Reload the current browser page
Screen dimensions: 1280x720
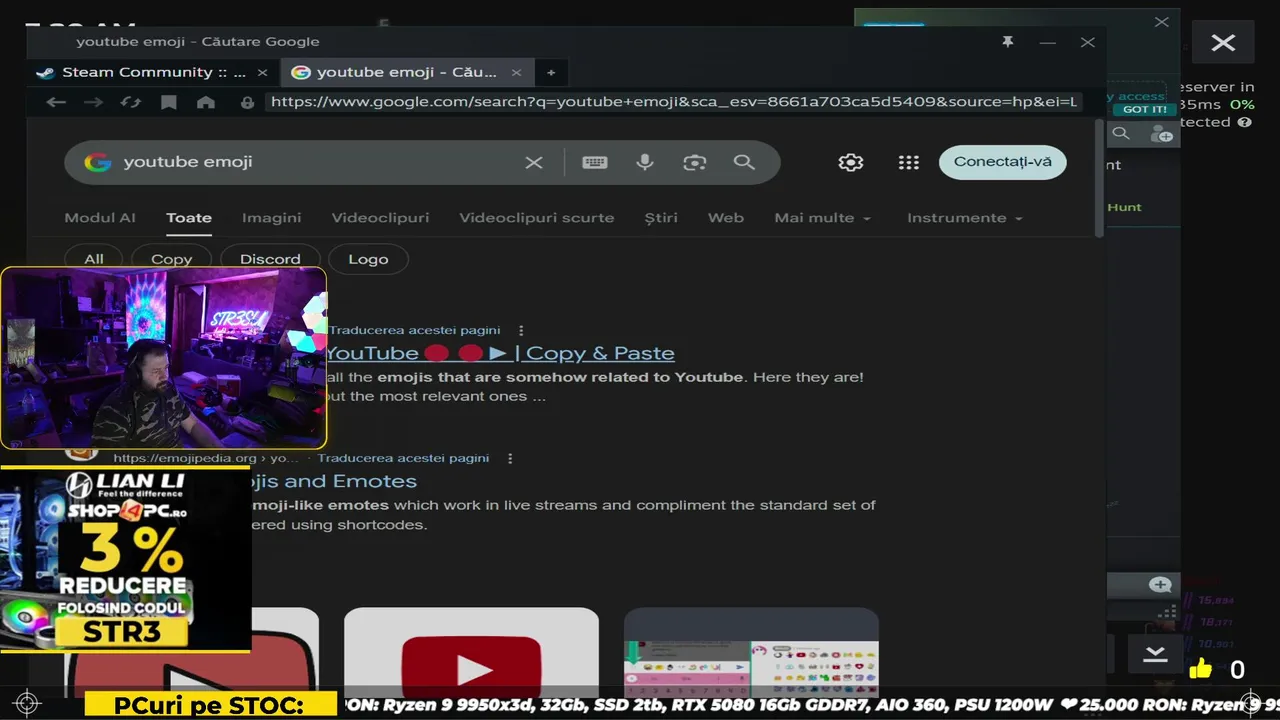[130, 102]
